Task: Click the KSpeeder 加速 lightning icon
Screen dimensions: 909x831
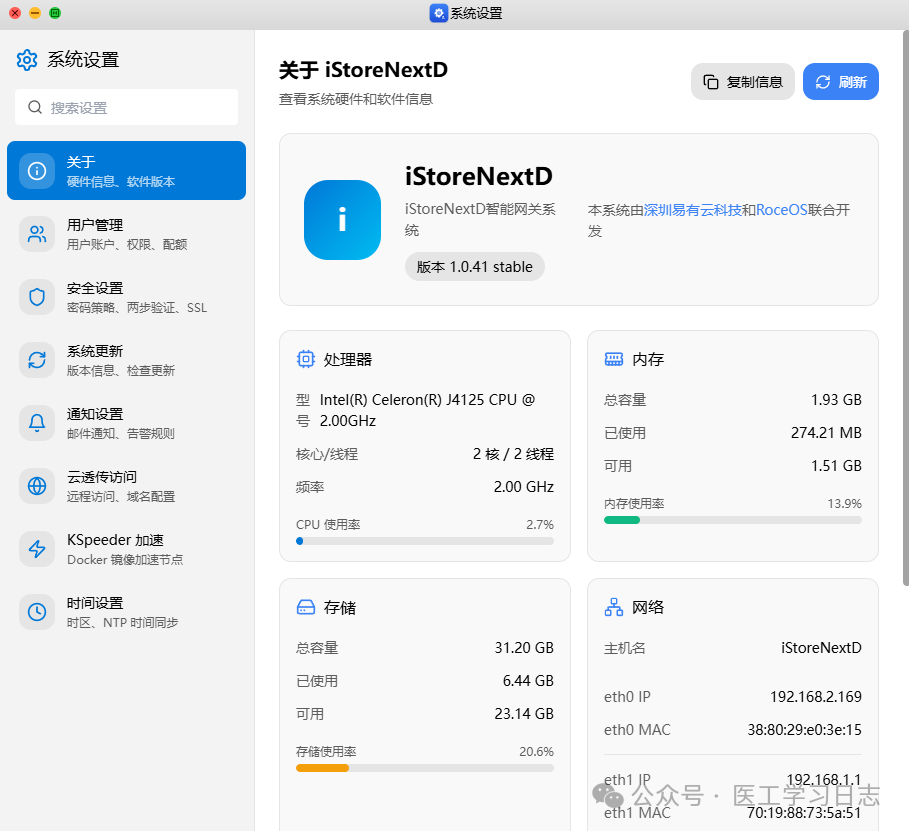Action: [37, 549]
